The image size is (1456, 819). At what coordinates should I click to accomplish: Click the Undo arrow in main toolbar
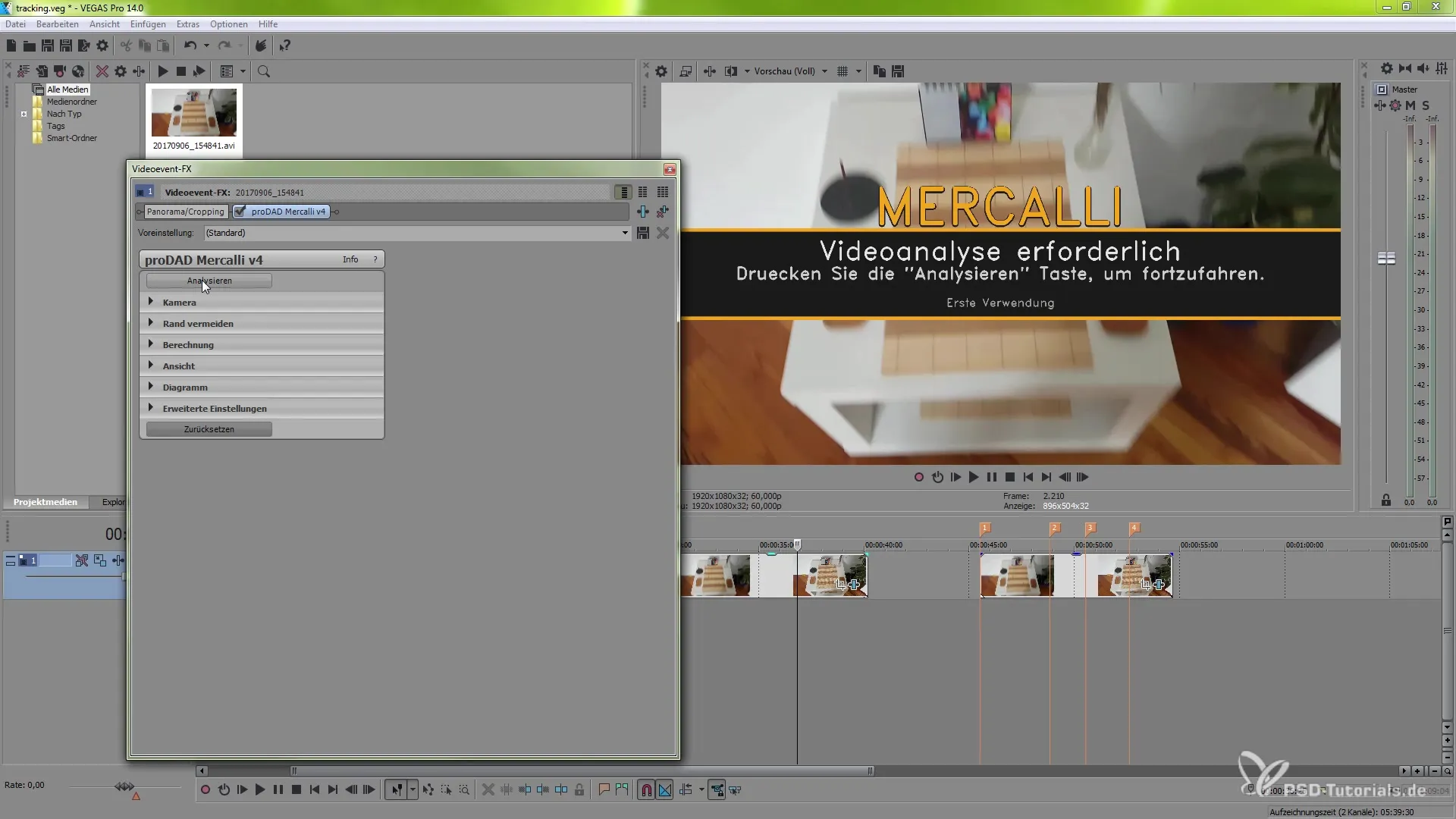tap(190, 45)
